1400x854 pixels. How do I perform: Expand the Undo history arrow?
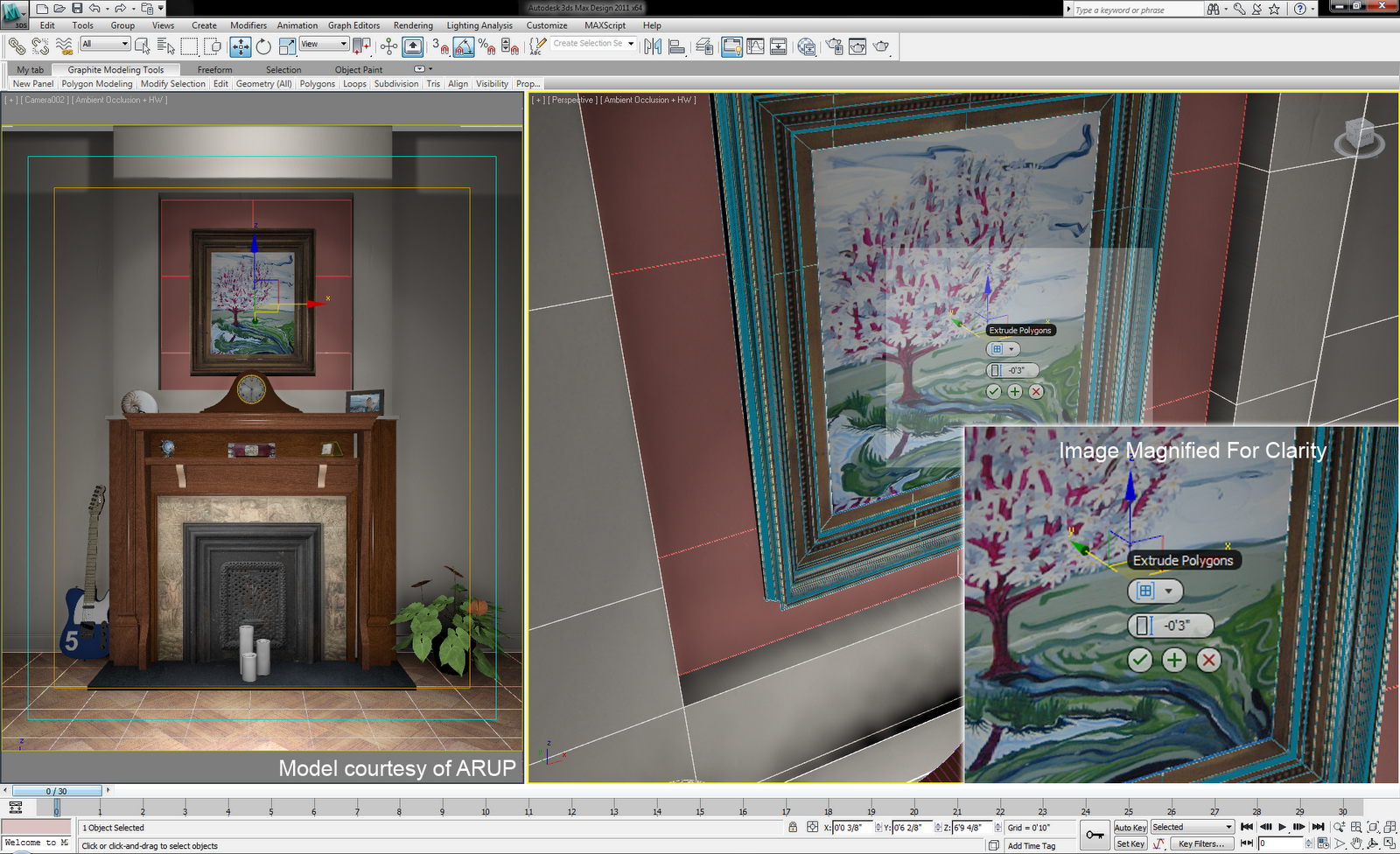point(107,9)
